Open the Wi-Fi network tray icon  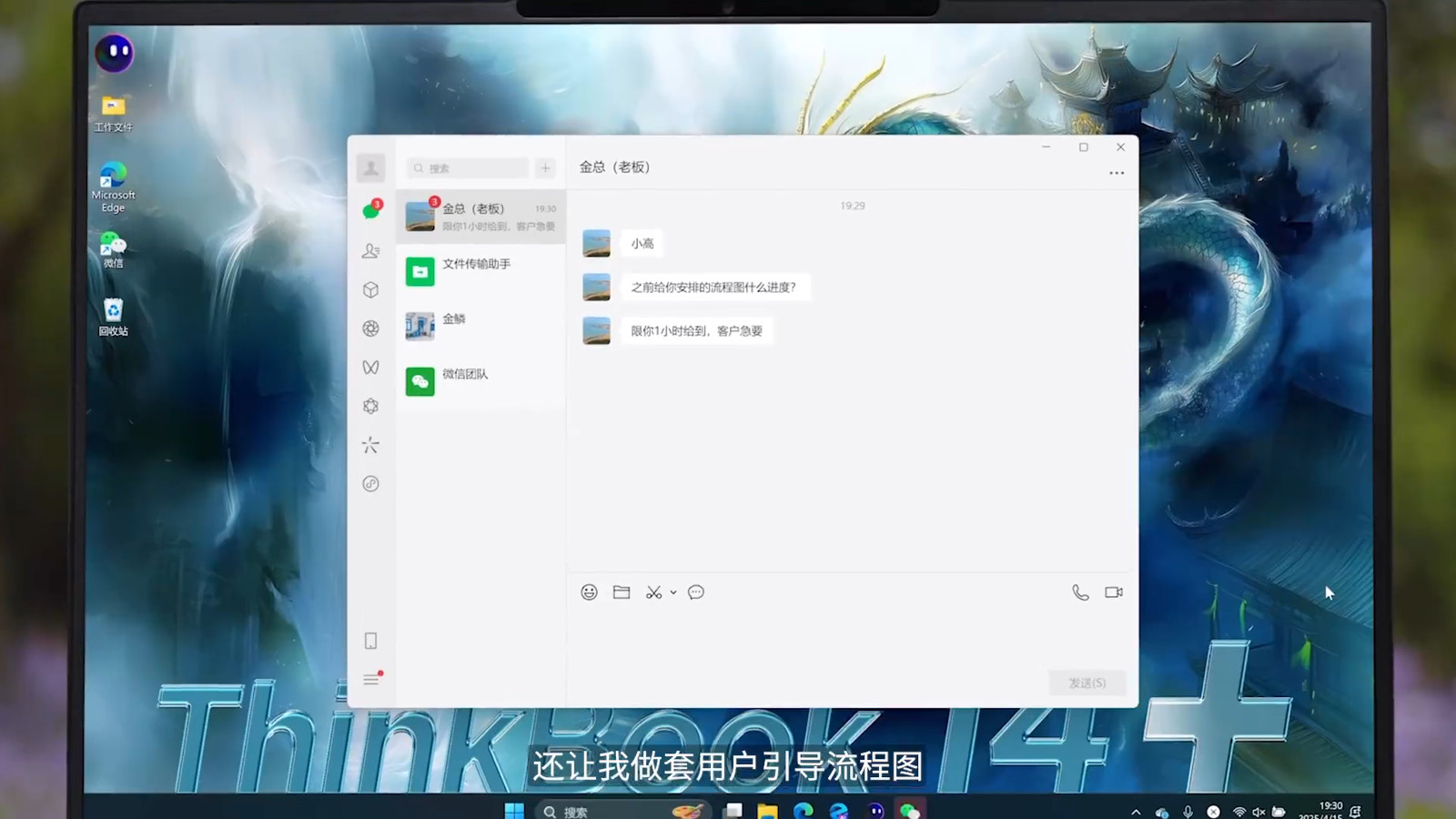1239,812
